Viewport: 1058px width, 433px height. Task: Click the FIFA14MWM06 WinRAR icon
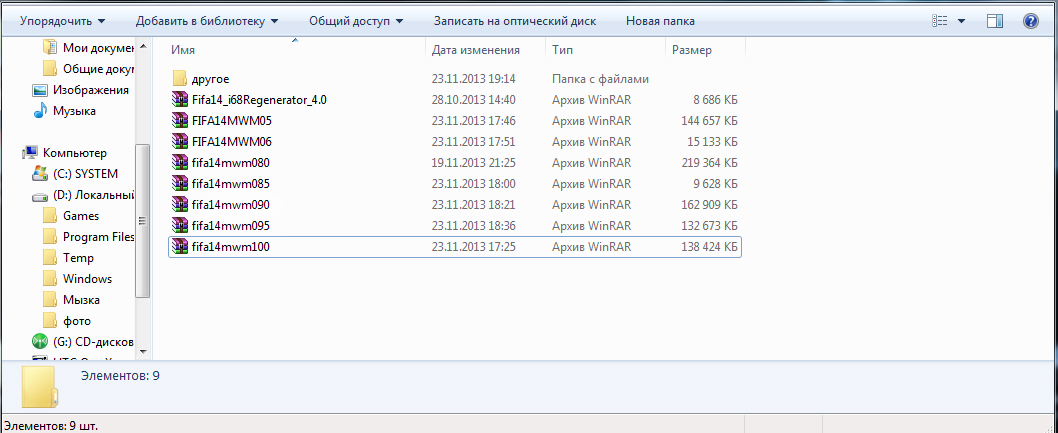[179, 142]
